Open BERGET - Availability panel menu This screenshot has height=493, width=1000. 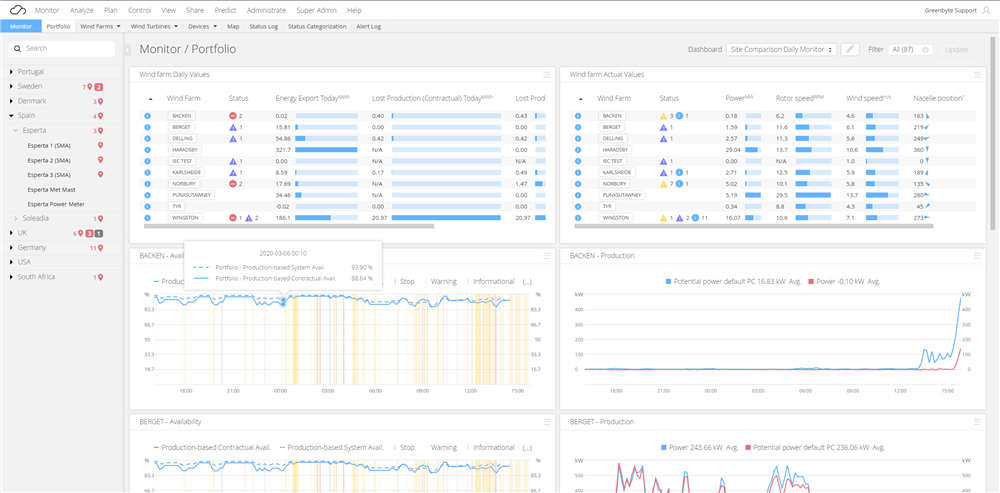click(x=547, y=422)
